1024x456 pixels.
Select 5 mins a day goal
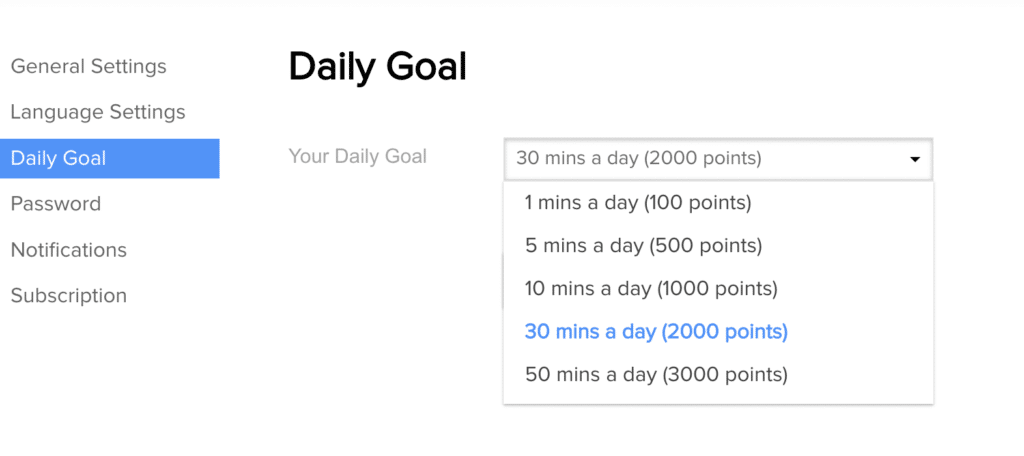pyautogui.click(x=643, y=246)
